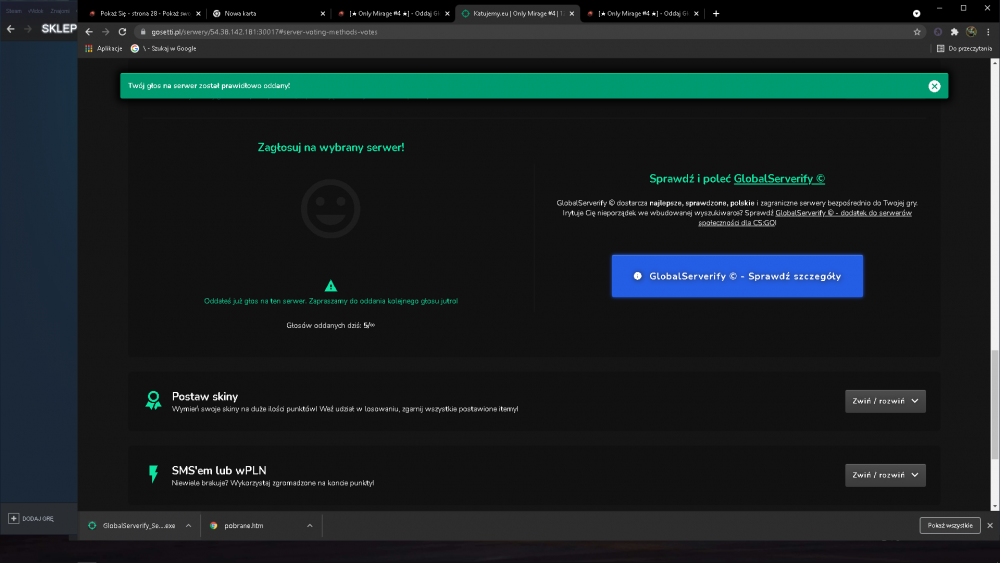This screenshot has width=1000, height=563.
Task: Expand the Postaw skiny section with Zwiń / rozwiń
Action: point(885,401)
